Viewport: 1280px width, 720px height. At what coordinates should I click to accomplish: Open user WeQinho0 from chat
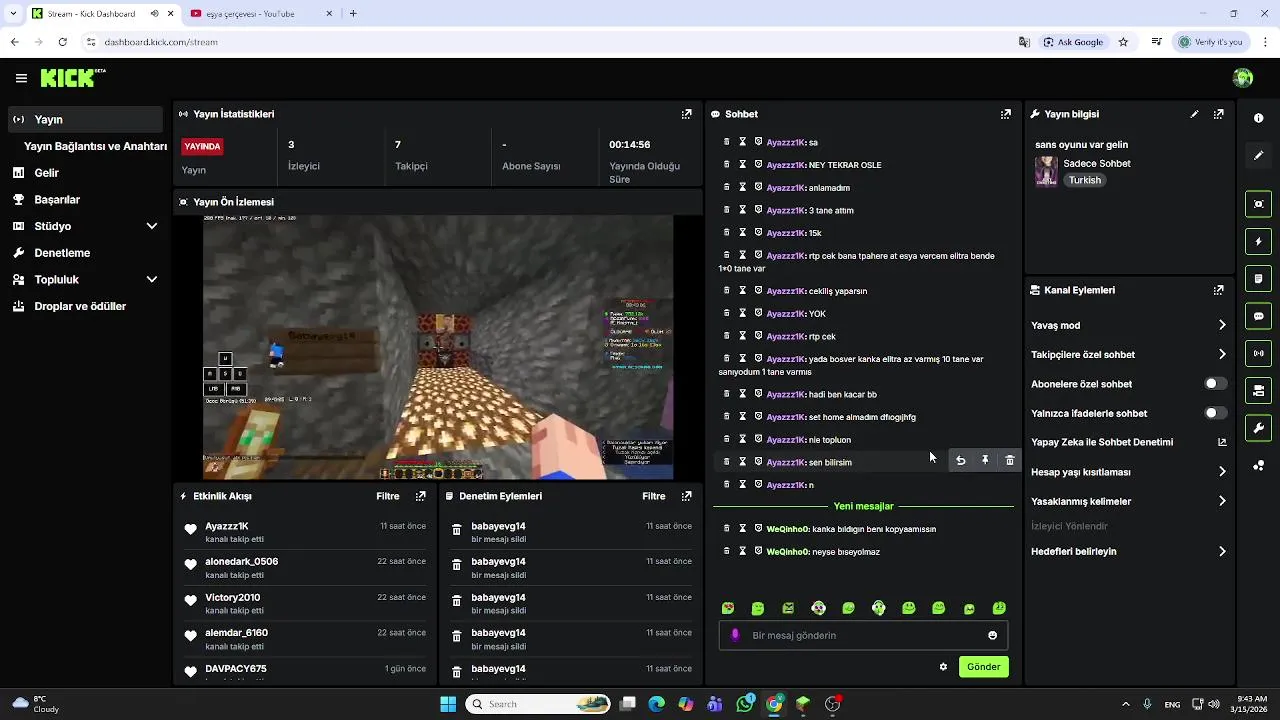(787, 529)
